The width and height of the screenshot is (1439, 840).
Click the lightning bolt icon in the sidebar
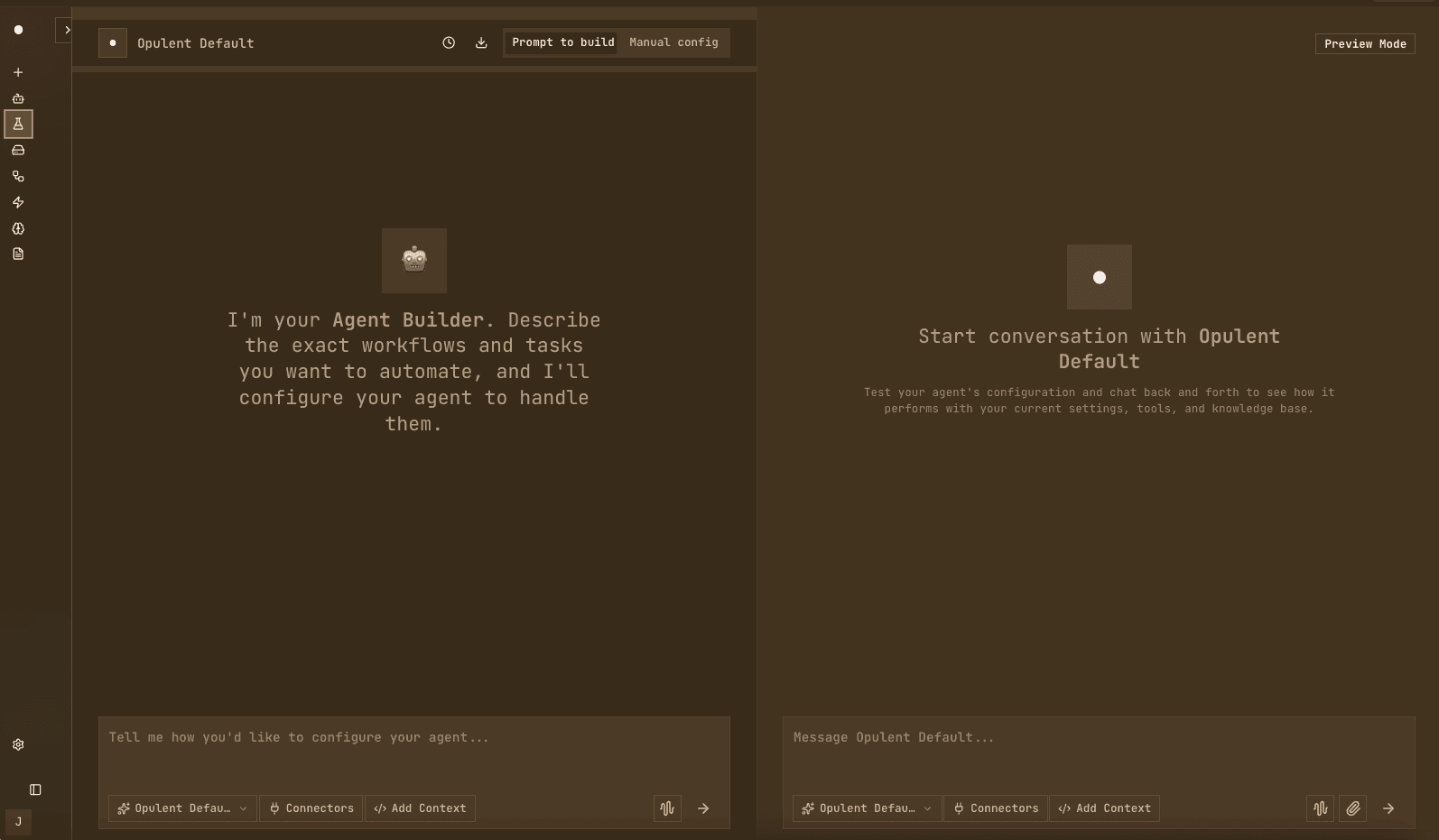[x=18, y=202]
